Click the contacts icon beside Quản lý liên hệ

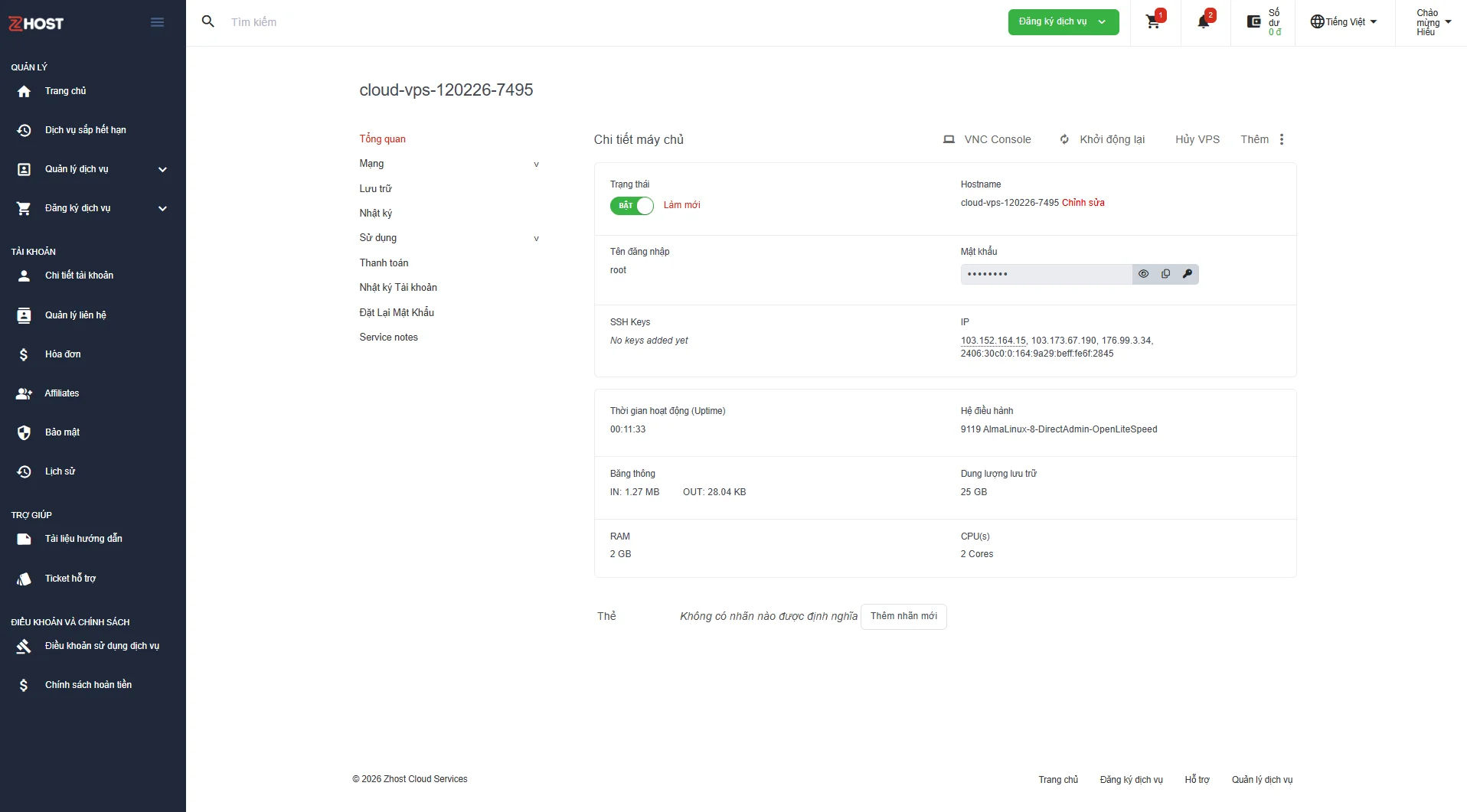(x=24, y=315)
